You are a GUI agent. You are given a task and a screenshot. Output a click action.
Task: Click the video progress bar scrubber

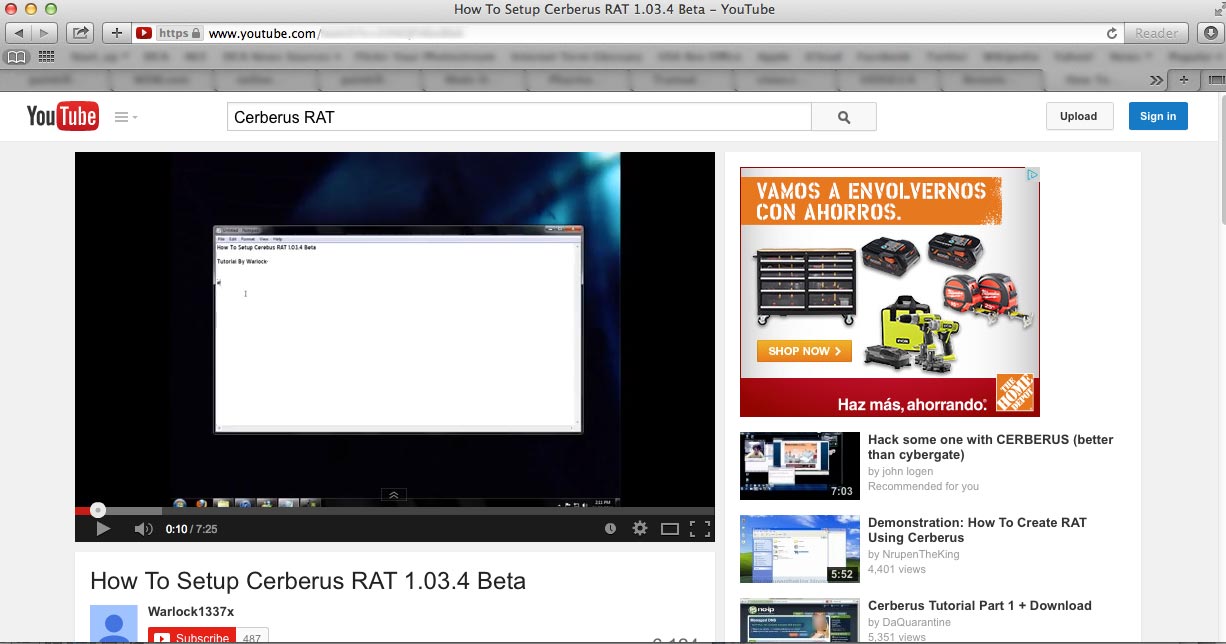coord(98,510)
